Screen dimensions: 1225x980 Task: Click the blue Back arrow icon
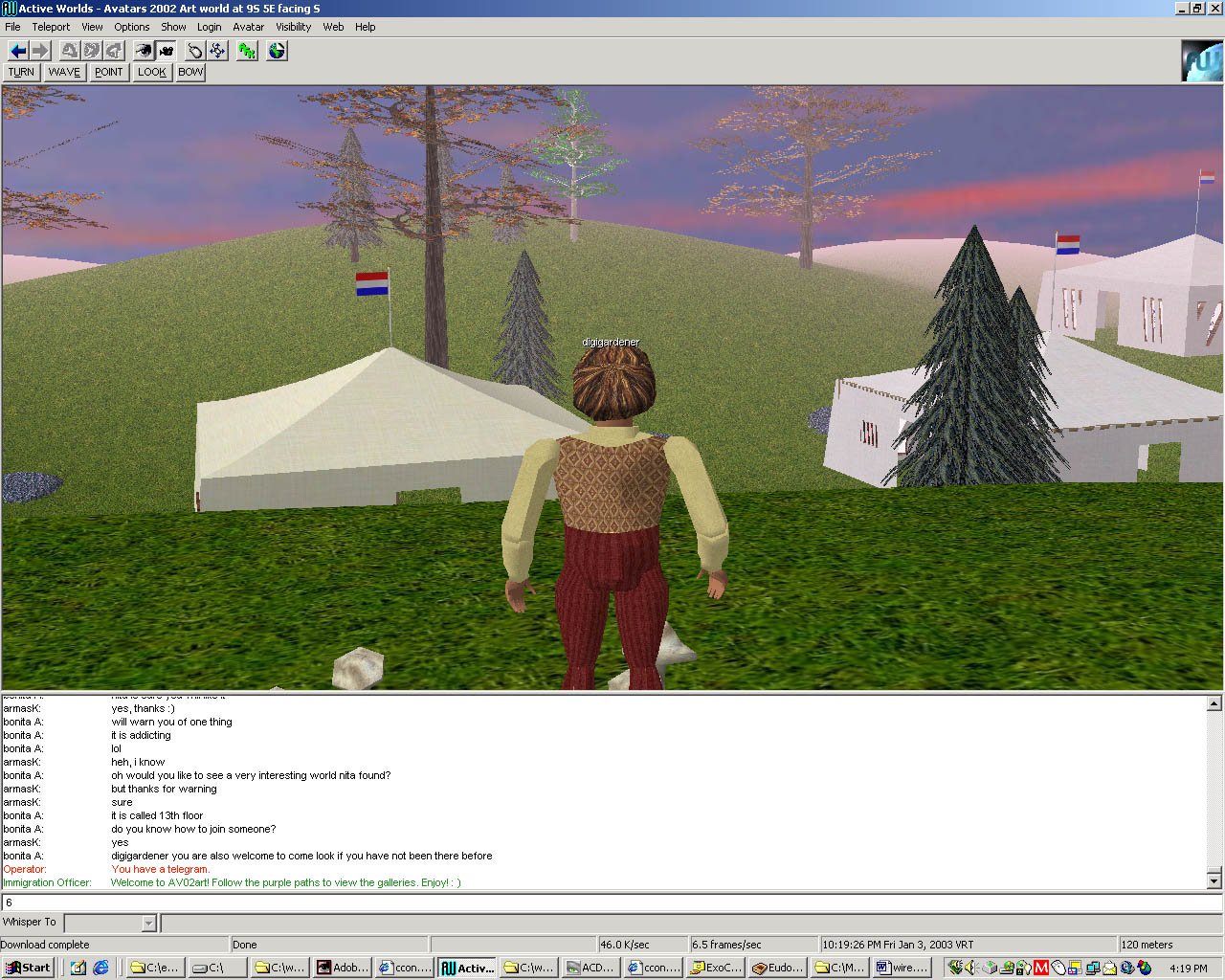(x=18, y=51)
